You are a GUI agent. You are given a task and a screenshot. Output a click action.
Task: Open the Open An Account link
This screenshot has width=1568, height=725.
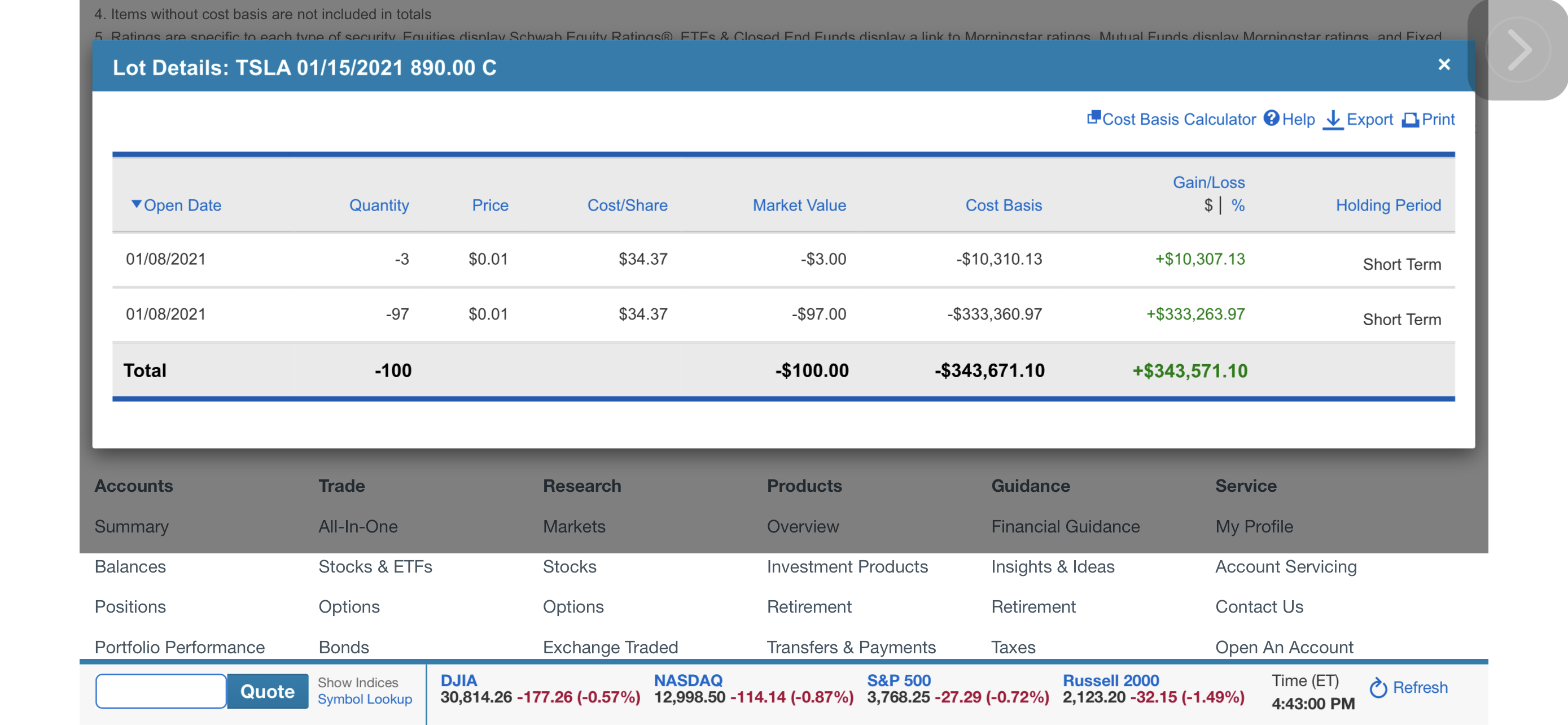coord(1284,647)
